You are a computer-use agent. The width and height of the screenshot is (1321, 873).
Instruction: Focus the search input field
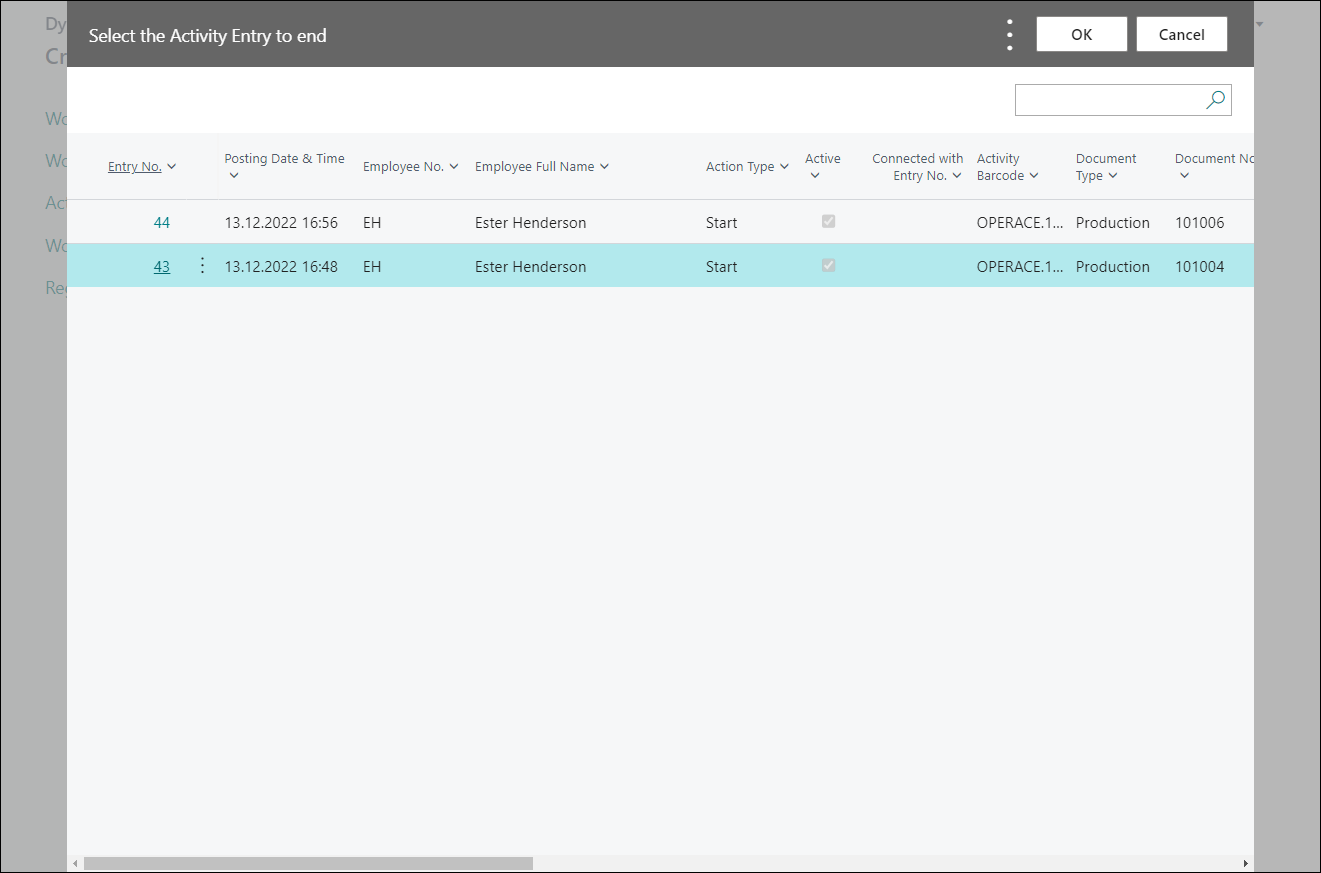point(1108,100)
